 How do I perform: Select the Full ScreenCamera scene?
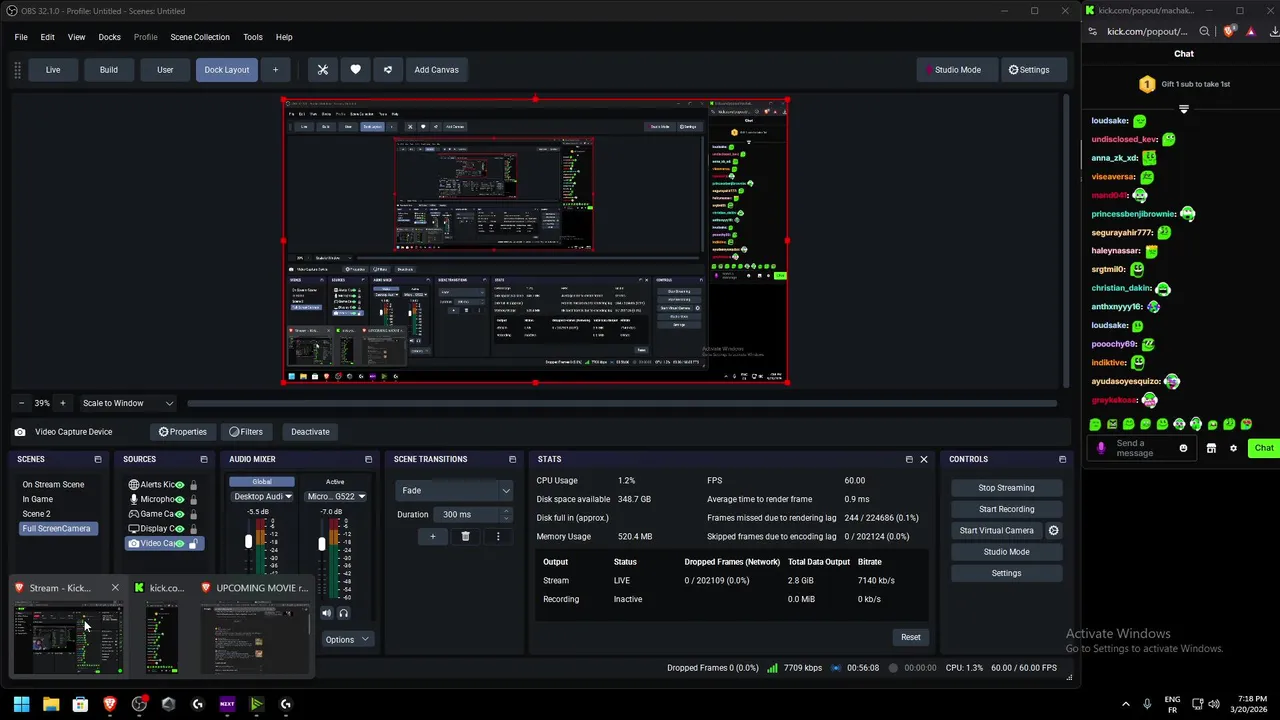pyautogui.click(x=57, y=528)
